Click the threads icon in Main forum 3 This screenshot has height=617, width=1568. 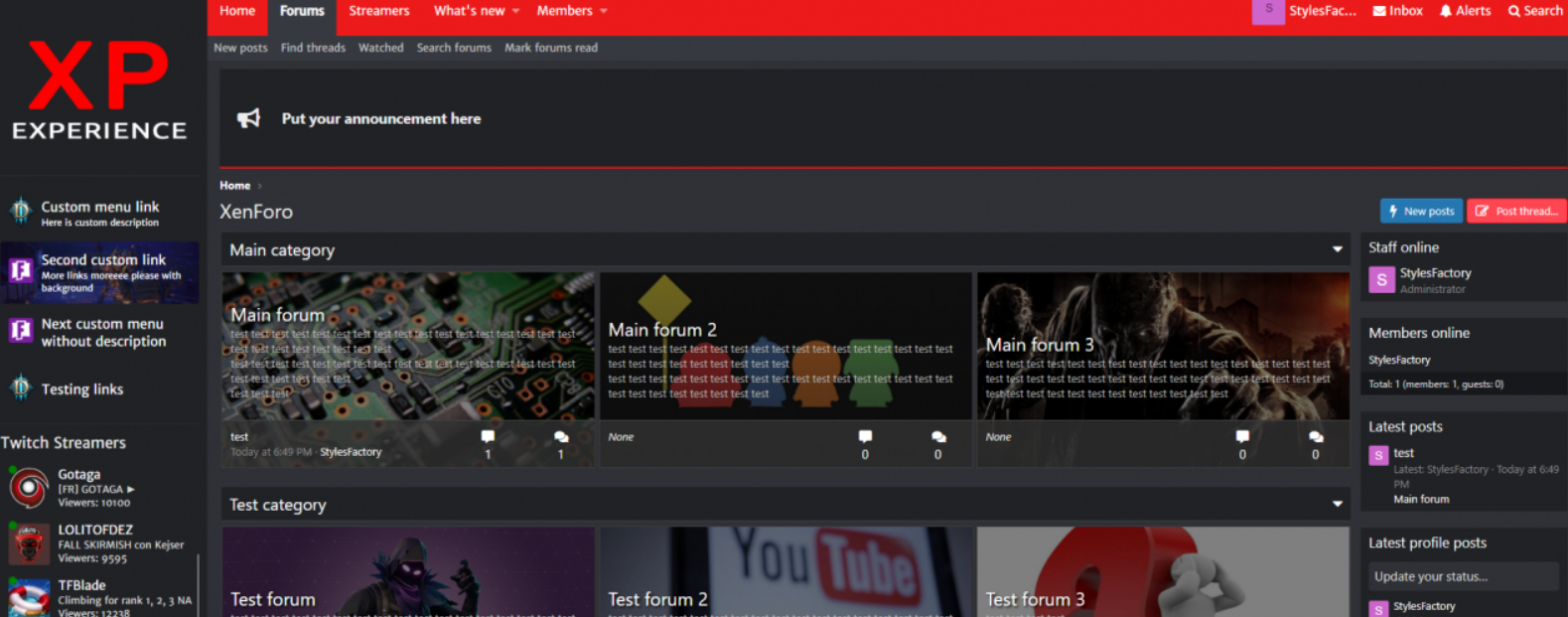coord(1242,436)
